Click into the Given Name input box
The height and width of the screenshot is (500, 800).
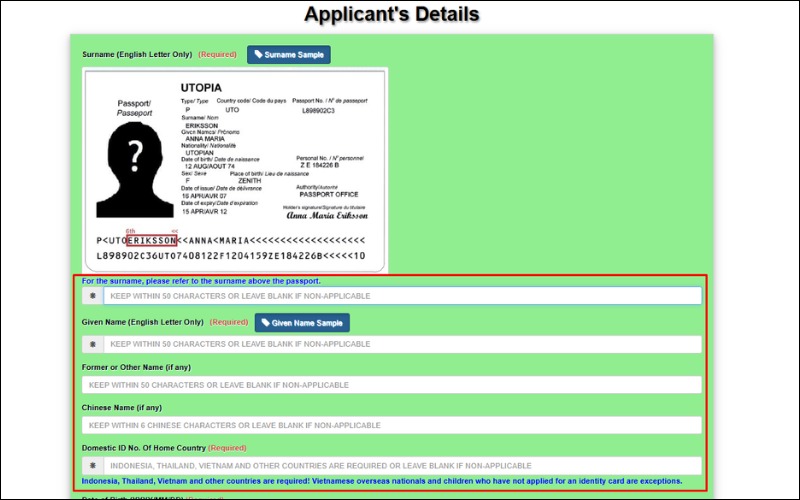click(402, 344)
